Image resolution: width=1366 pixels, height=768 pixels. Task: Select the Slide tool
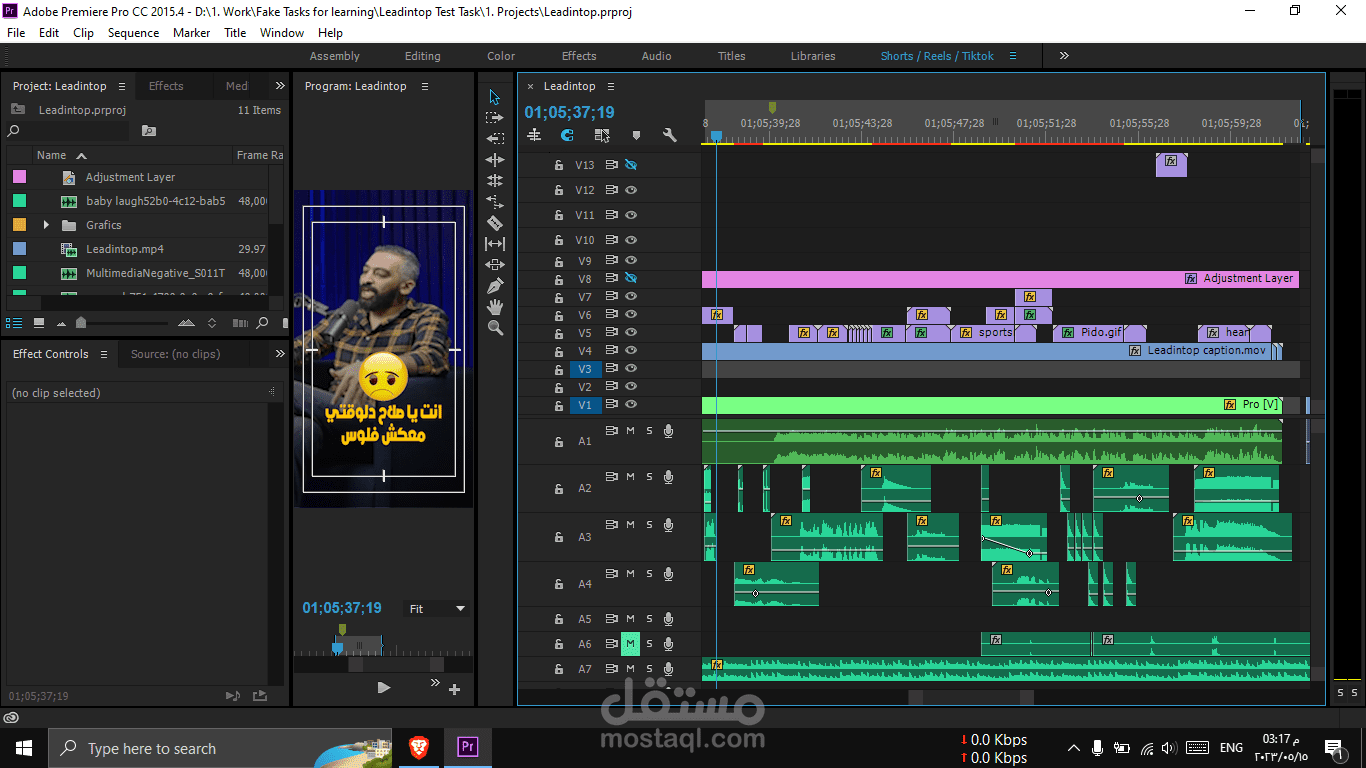pyautogui.click(x=495, y=265)
